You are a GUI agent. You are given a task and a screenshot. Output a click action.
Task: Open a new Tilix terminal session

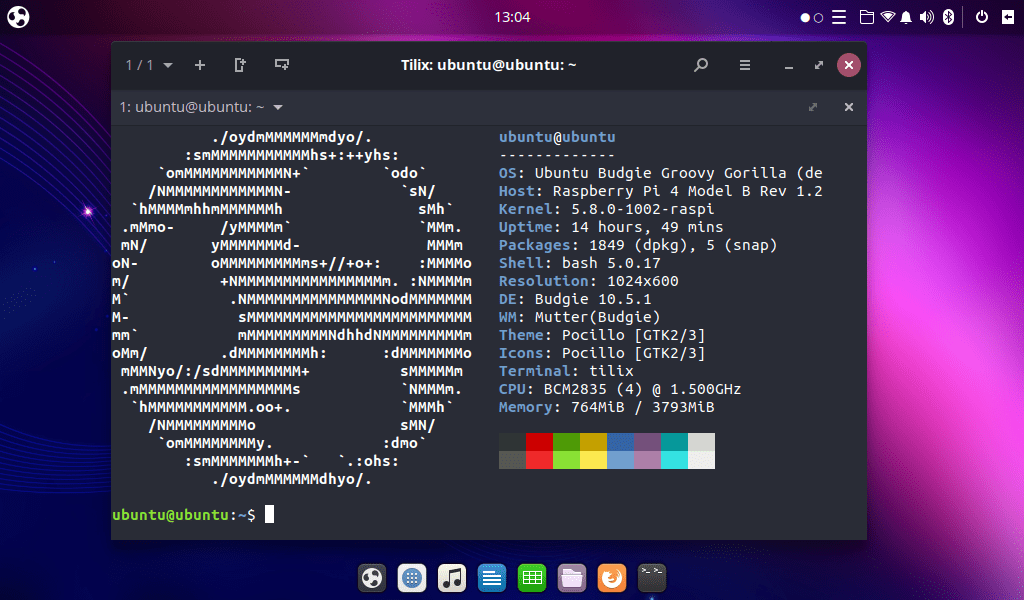point(199,65)
